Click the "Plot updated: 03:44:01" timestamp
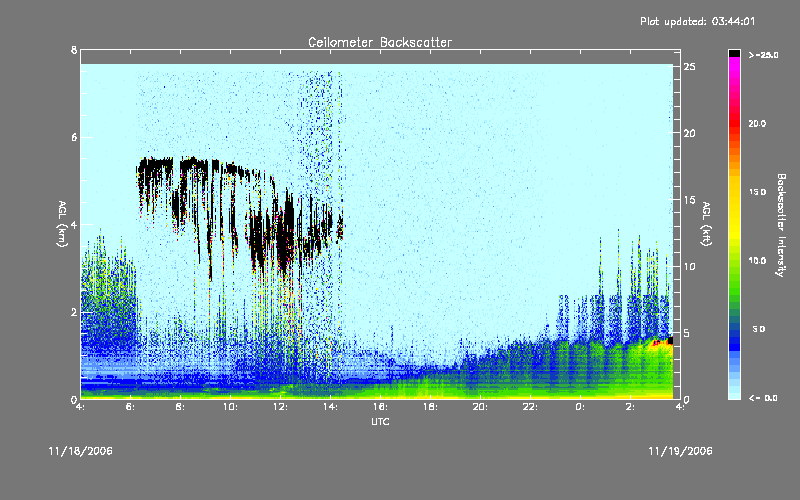 click(697, 21)
